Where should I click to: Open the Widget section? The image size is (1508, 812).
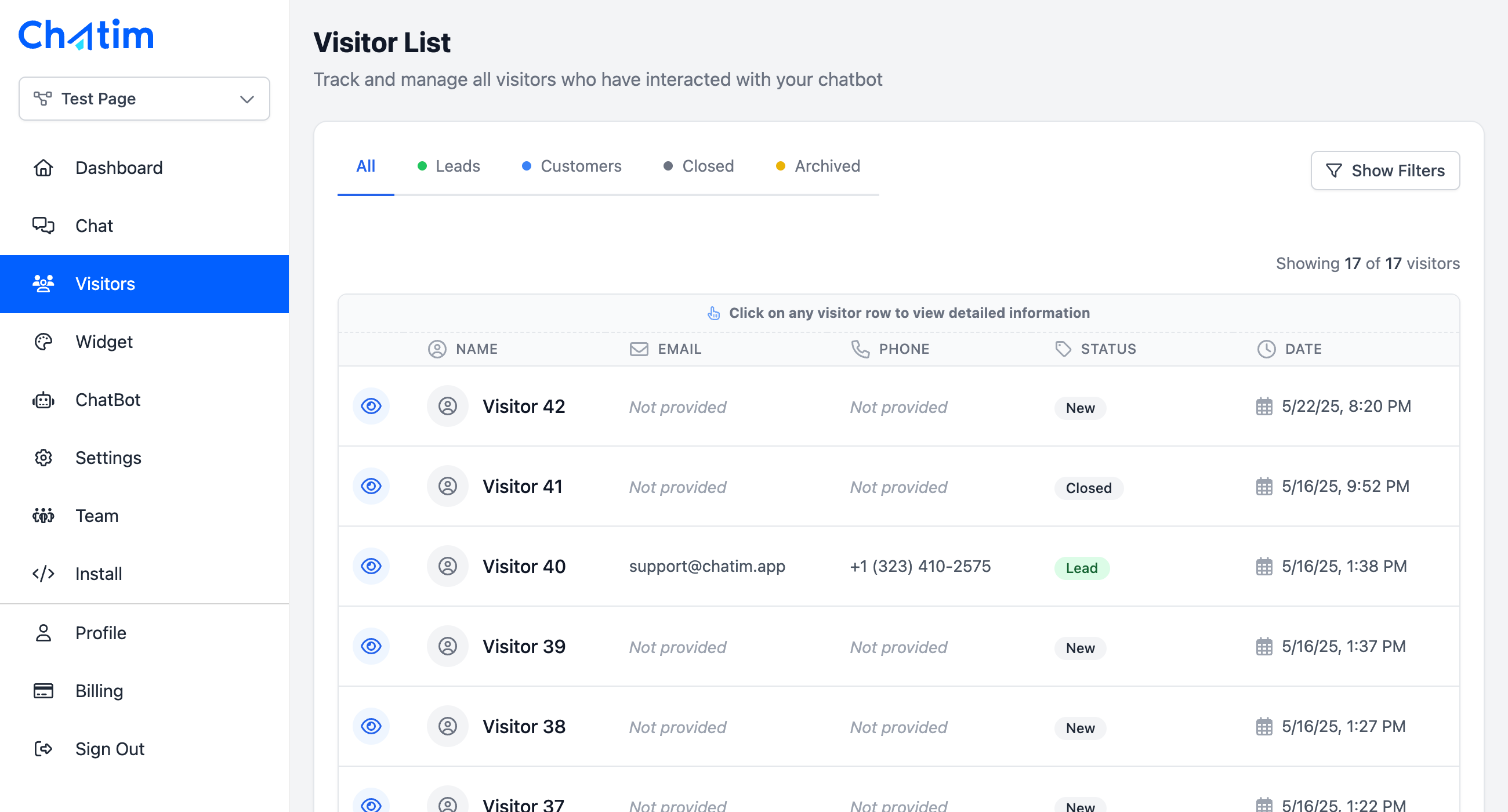pos(104,342)
